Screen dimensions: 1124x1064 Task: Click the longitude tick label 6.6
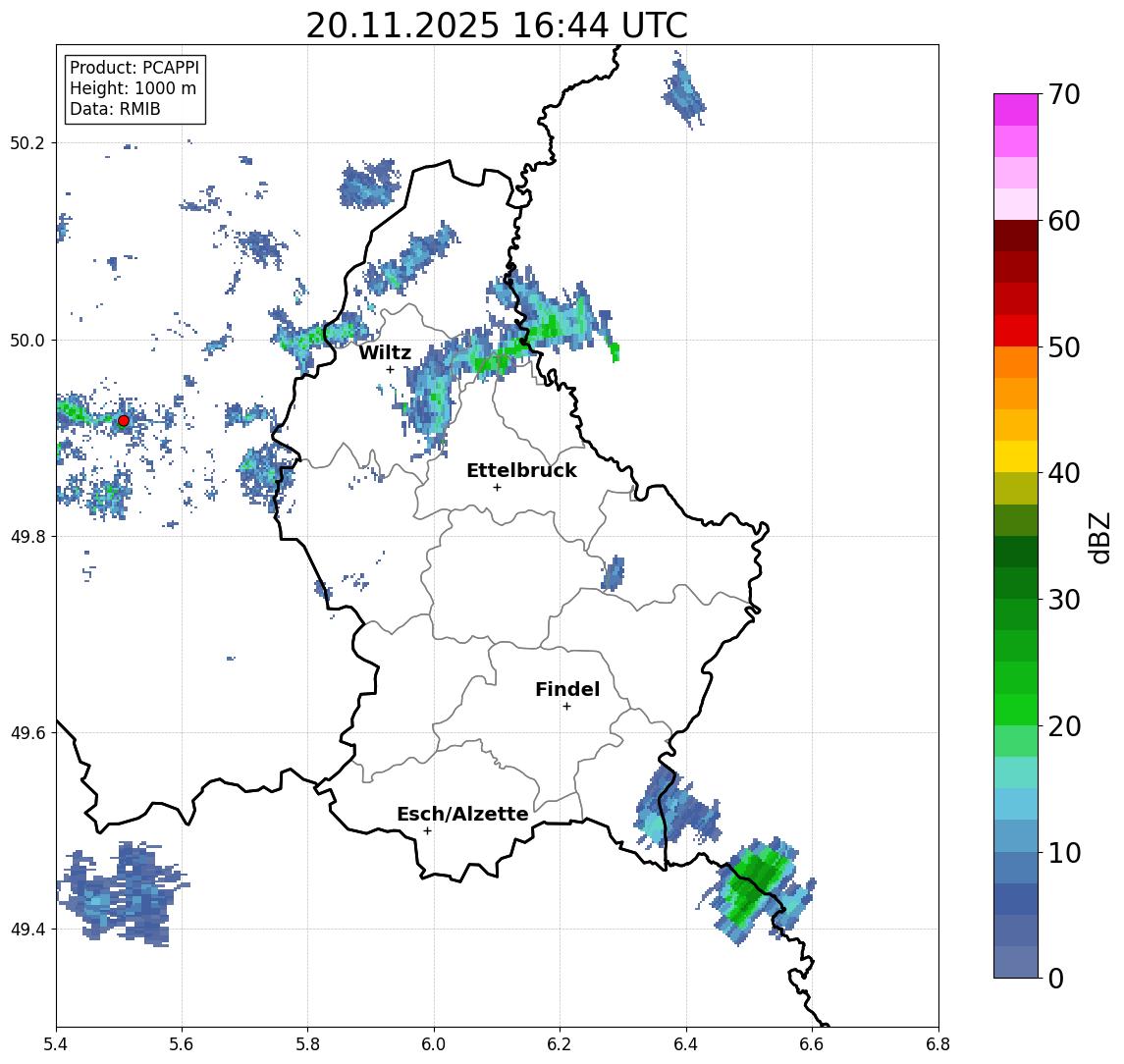[812, 1044]
